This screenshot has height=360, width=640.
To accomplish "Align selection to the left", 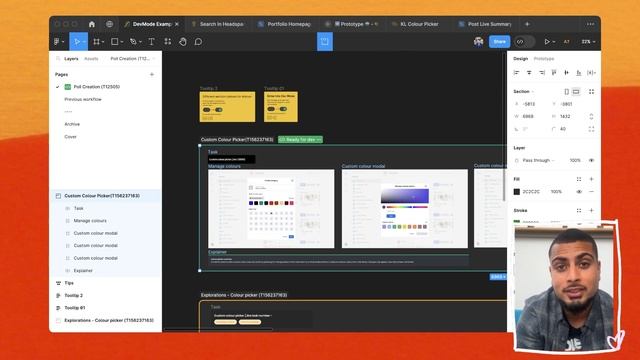I will click(516, 73).
